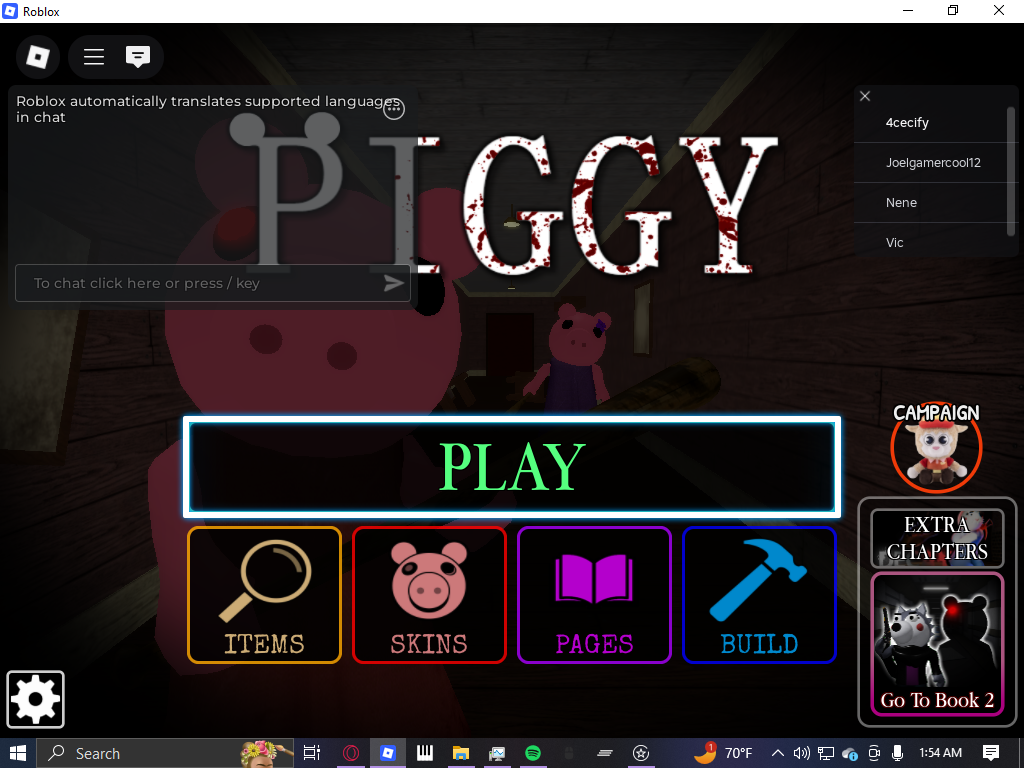This screenshot has width=1024, height=768.
Task: Open the monitor app icon on taskbar
Action: [497, 753]
